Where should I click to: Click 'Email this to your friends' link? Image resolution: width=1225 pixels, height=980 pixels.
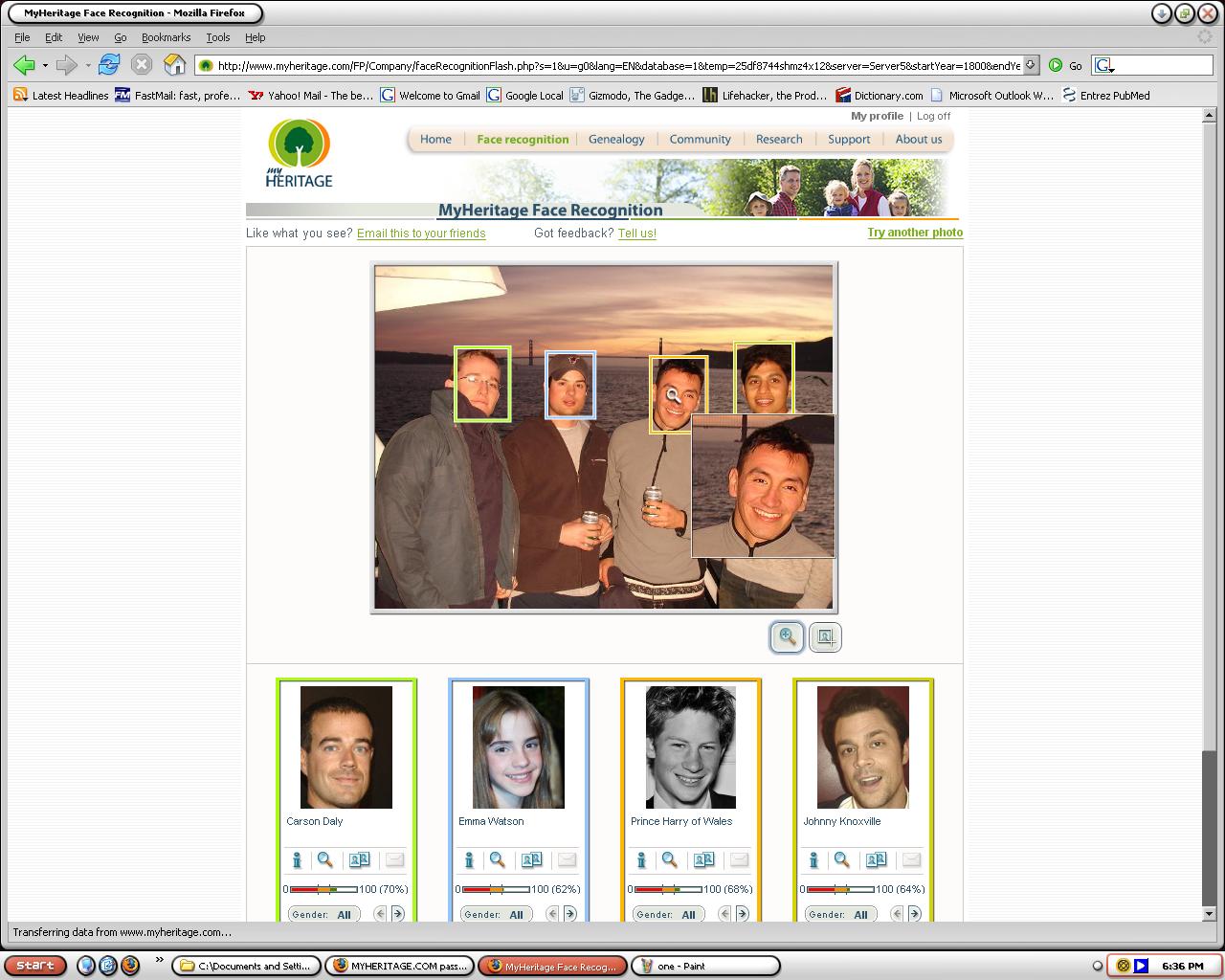[421, 233]
